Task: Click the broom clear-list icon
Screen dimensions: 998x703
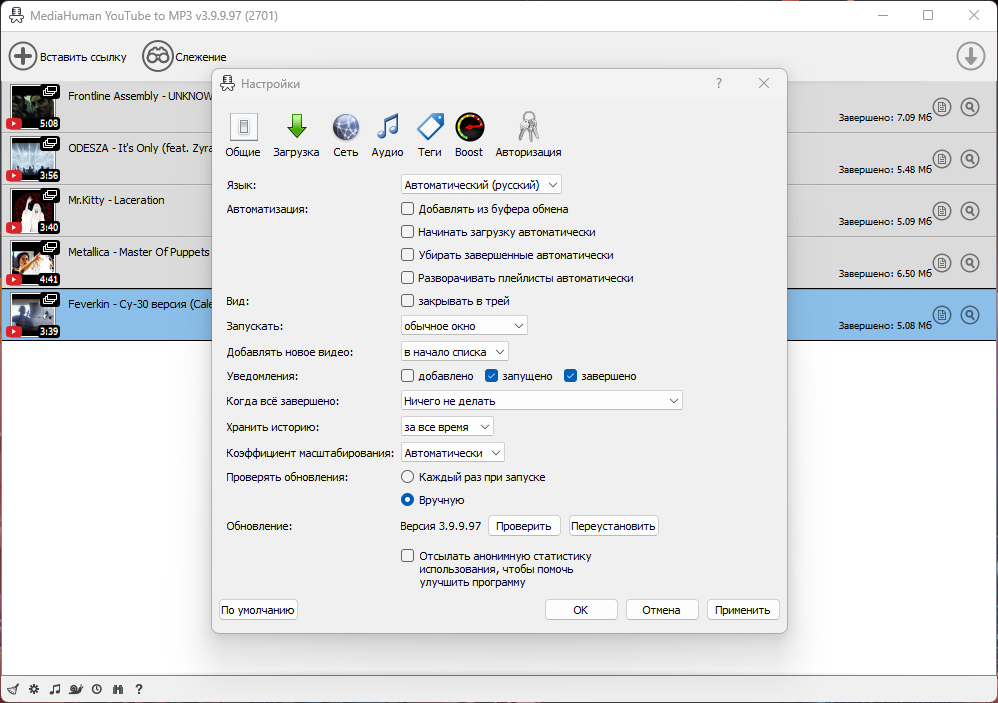Action: (13, 689)
